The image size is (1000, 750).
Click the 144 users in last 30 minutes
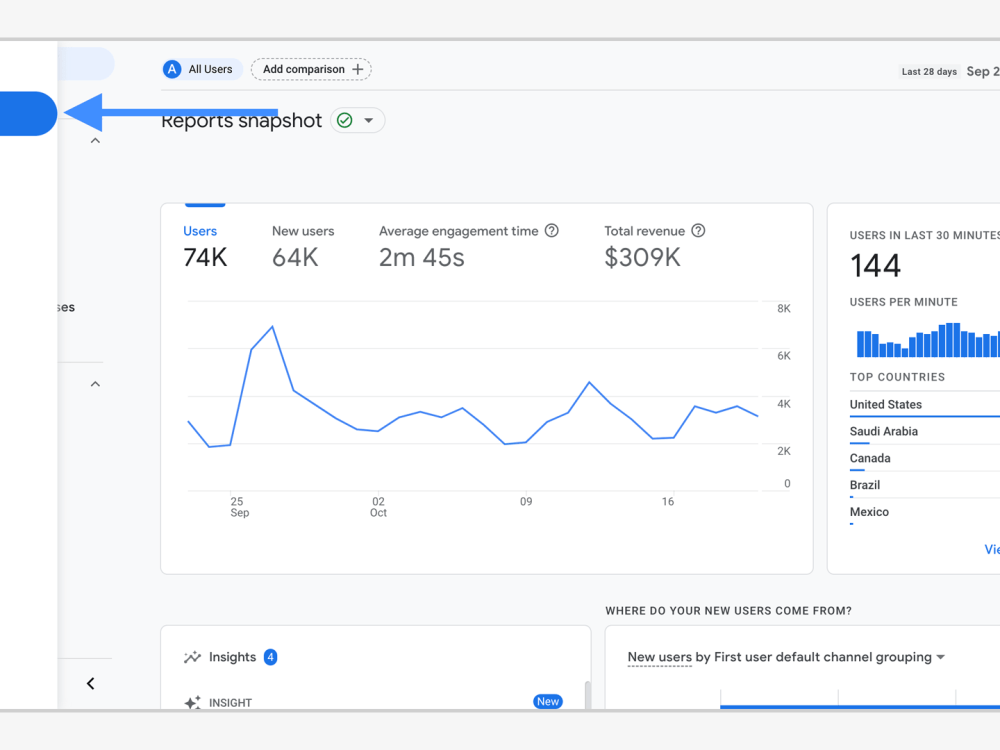876,265
